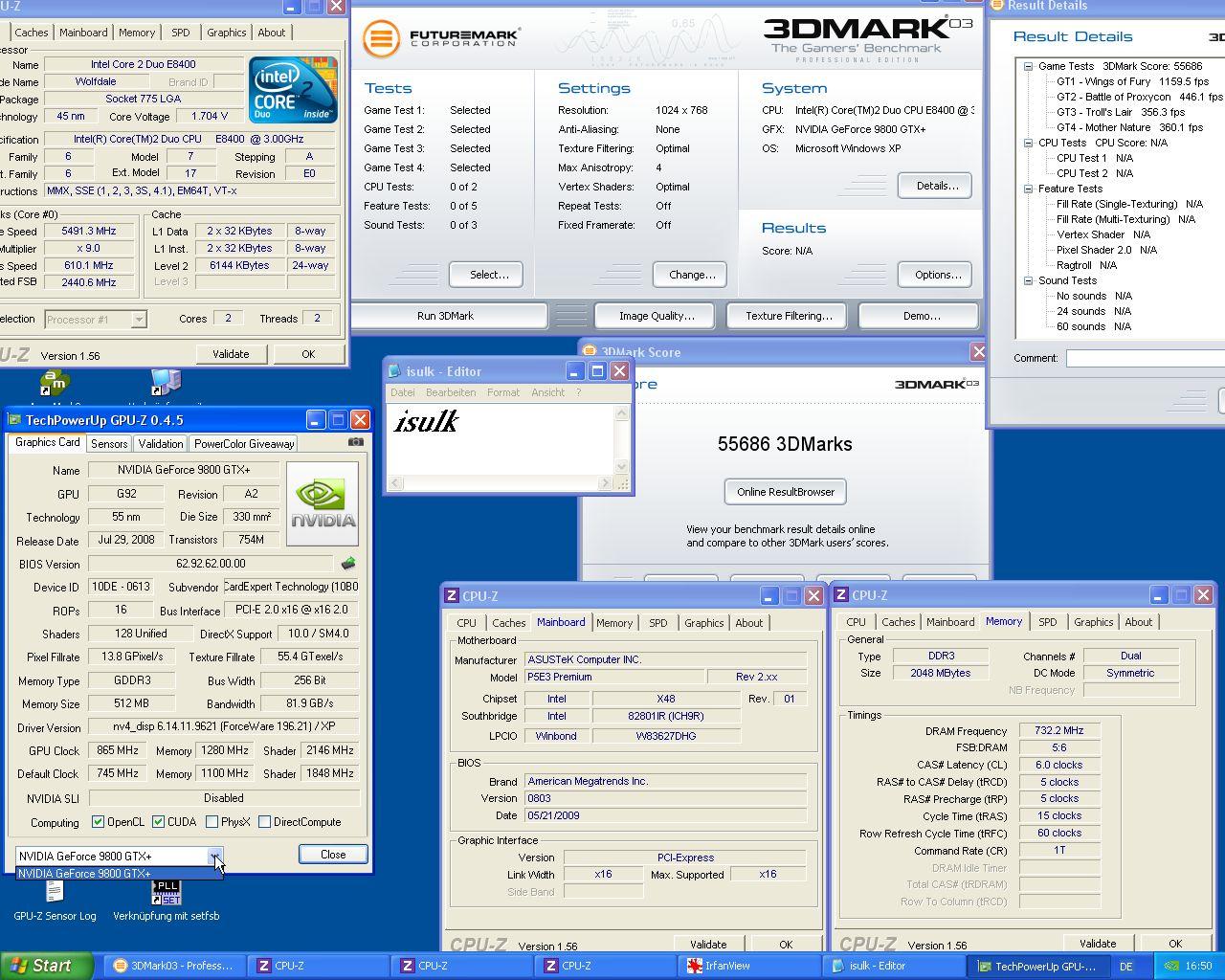The width and height of the screenshot is (1225, 980).
Task: Switch to Graphics tab in Memory CPU-Z window
Action: (x=1094, y=622)
